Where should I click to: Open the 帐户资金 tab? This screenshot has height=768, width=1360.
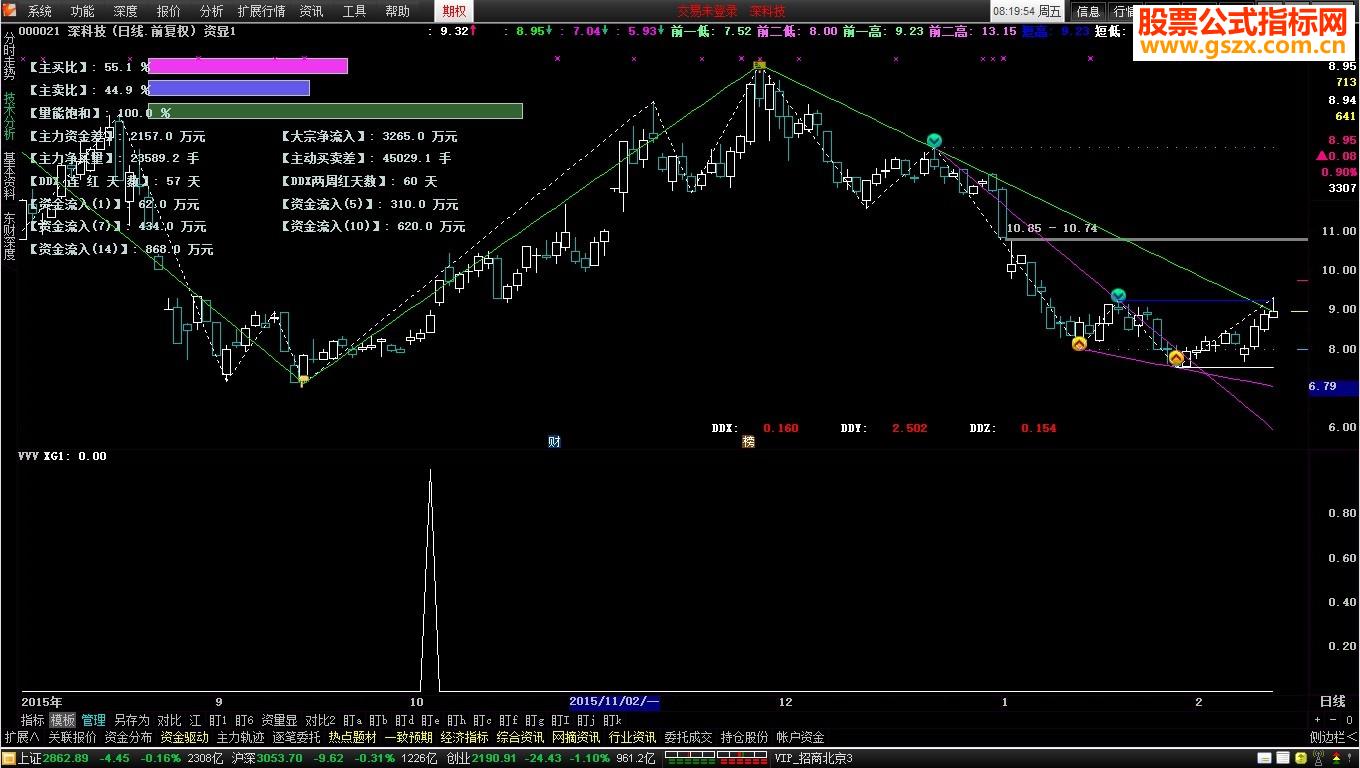coord(800,737)
